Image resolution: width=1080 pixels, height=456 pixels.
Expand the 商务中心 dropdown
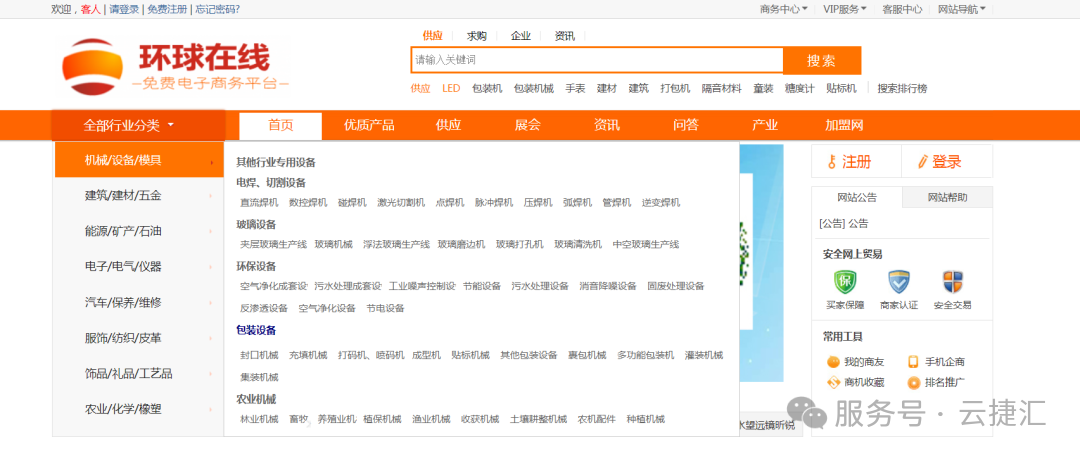pyautogui.click(x=784, y=9)
